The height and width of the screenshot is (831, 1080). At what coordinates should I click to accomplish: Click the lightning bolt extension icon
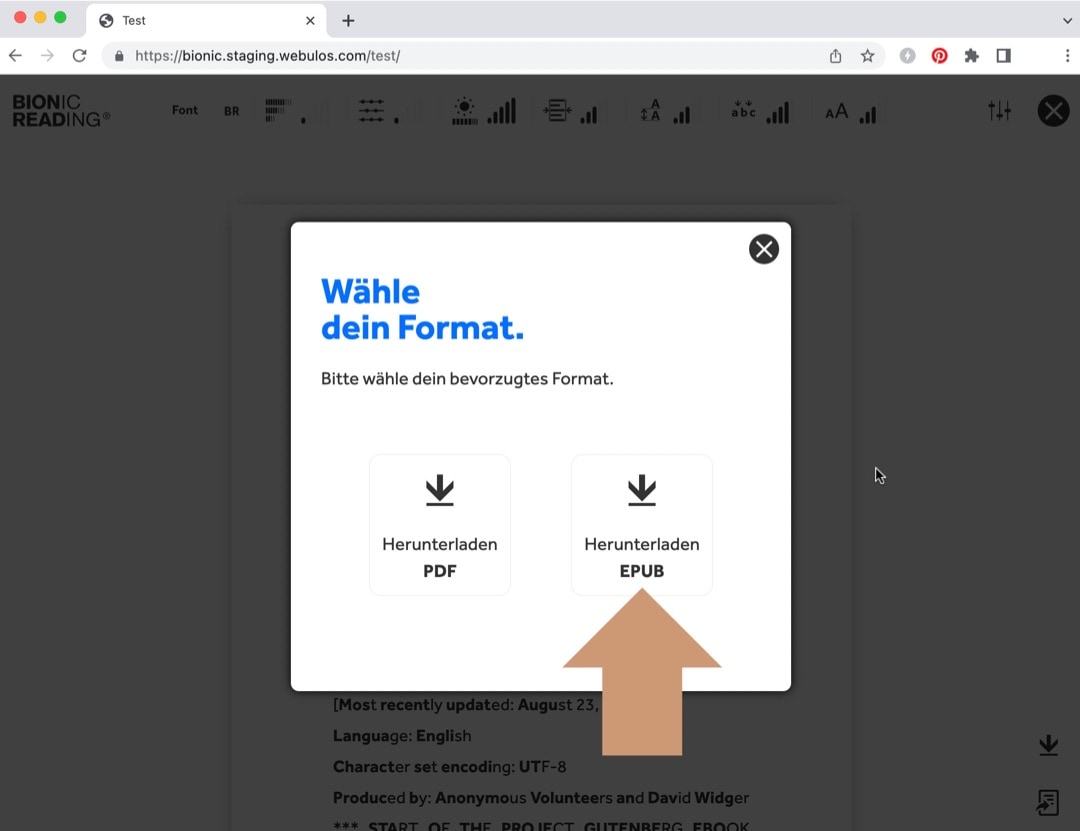click(x=907, y=56)
